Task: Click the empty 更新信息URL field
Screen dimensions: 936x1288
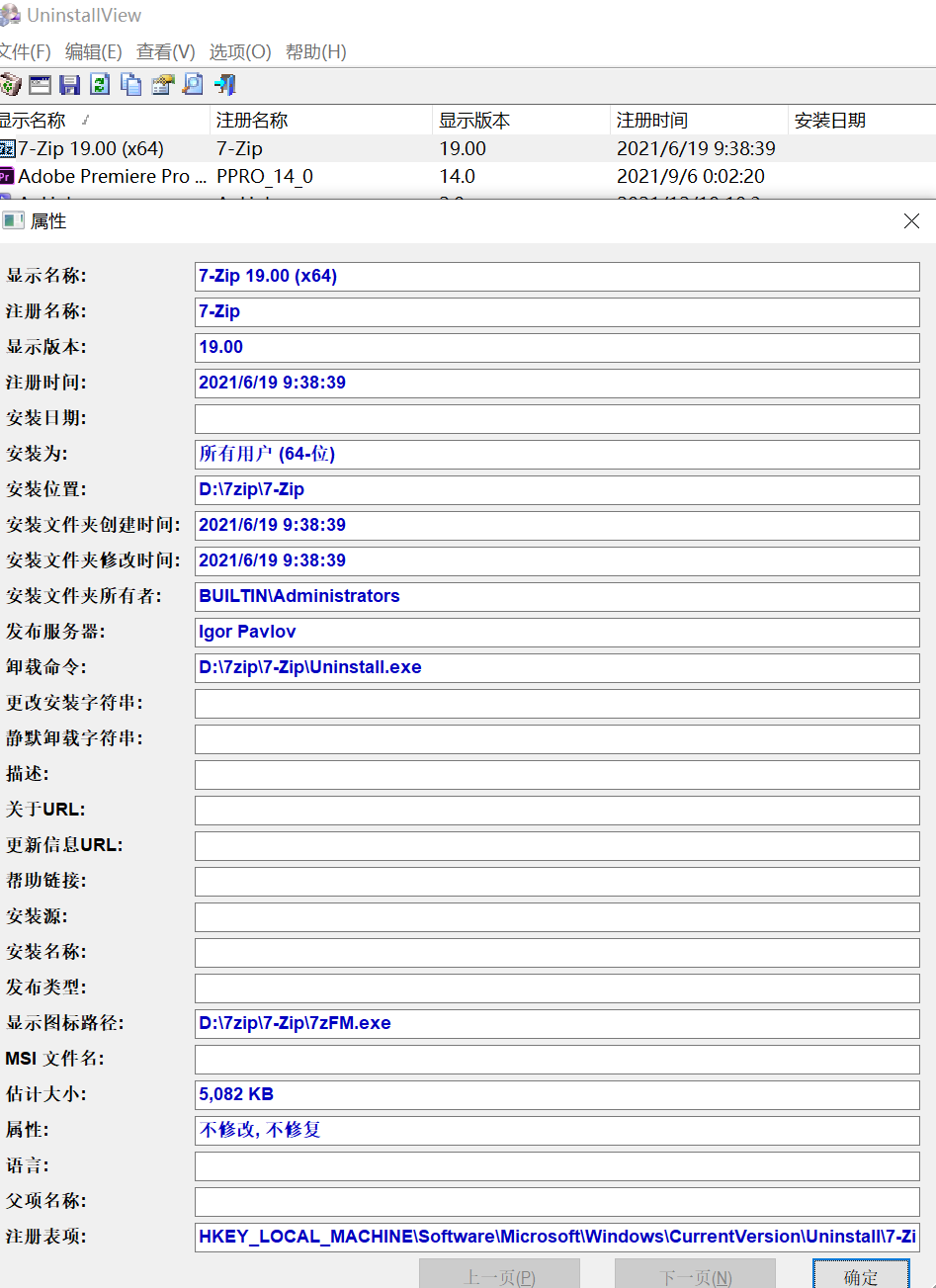Action: [x=557, y=845]
